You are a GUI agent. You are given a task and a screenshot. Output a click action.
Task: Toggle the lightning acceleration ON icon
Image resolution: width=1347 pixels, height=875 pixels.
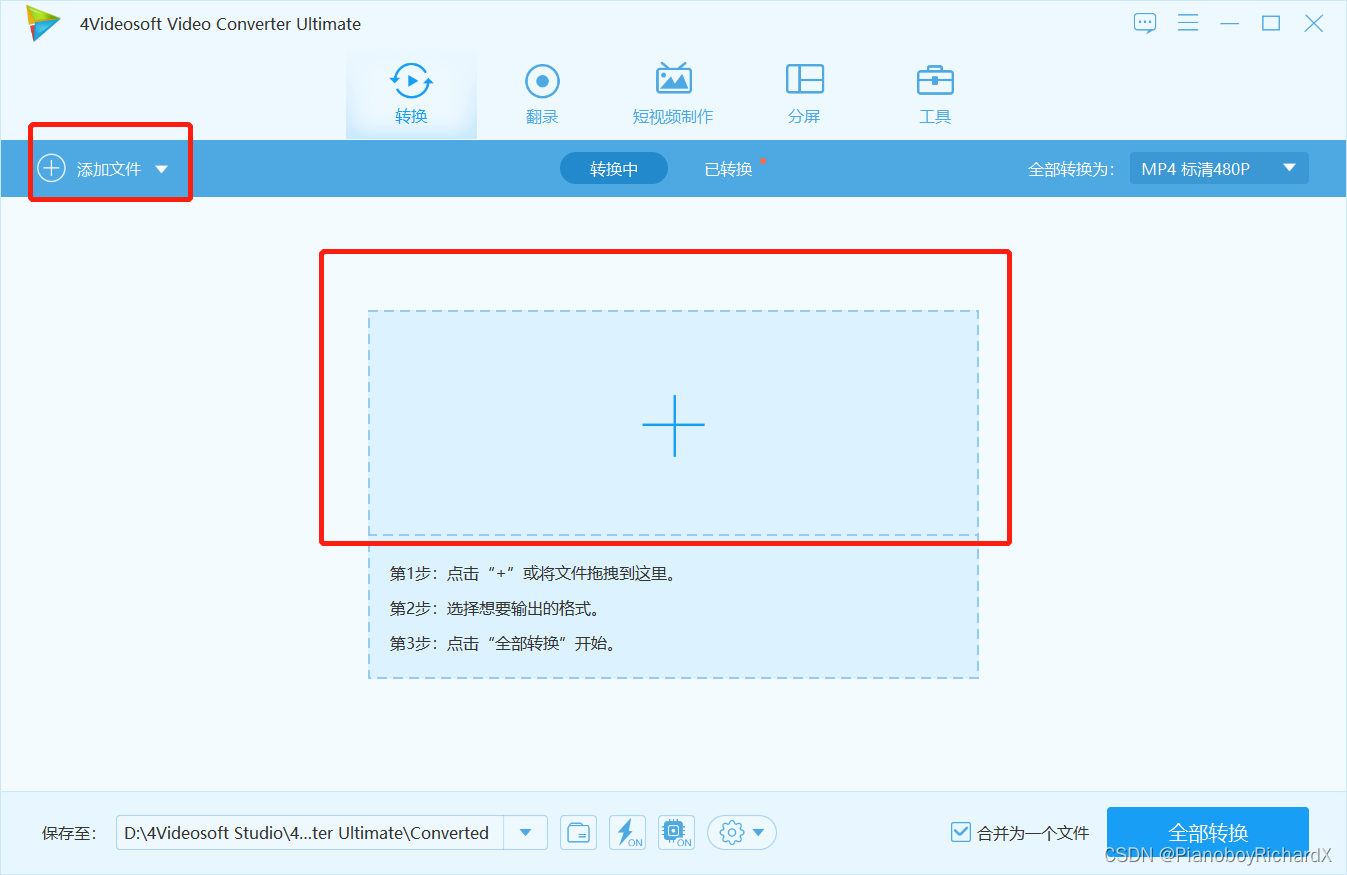pos(627,832)
